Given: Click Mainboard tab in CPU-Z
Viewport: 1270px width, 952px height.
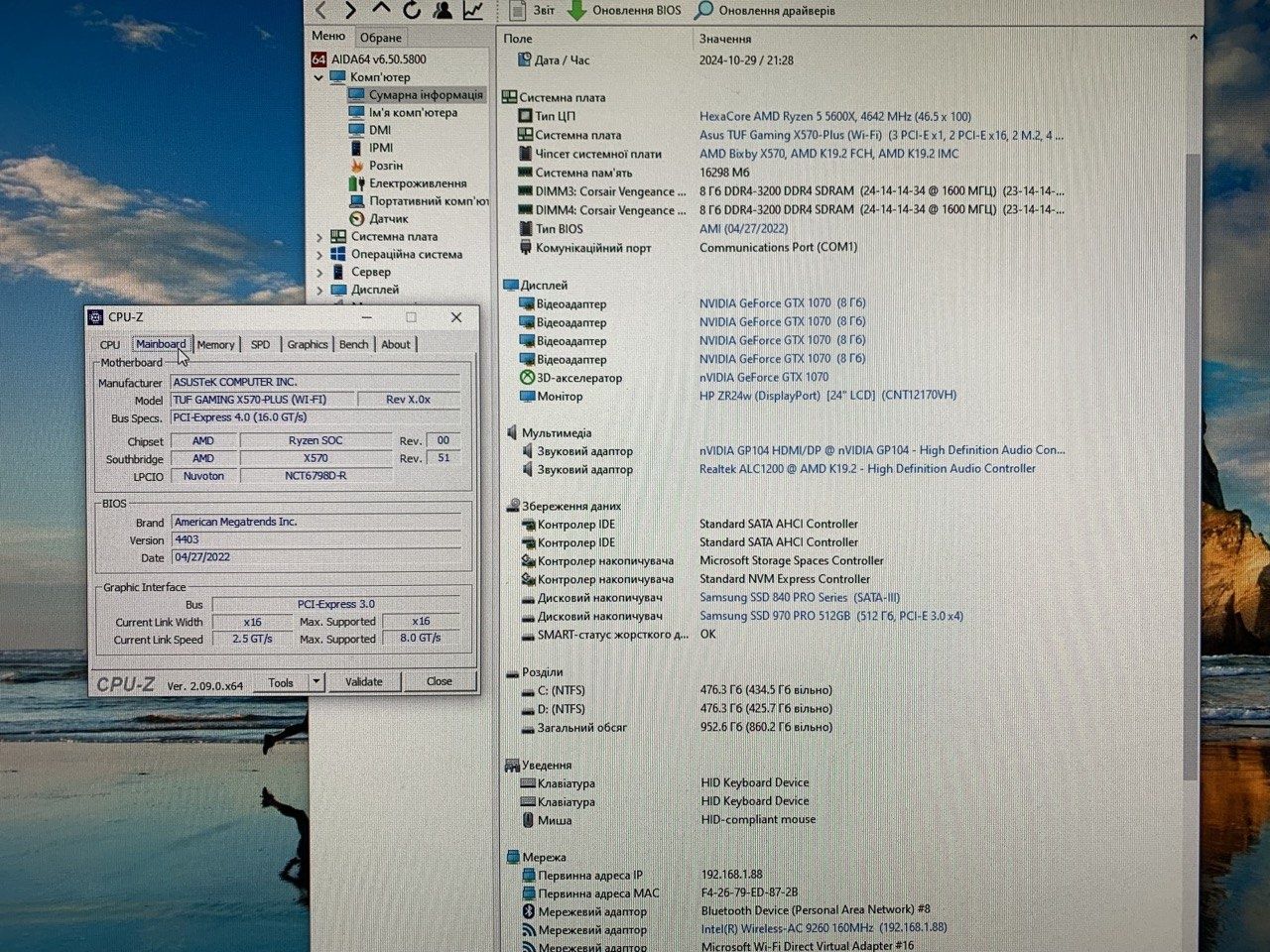Looking at the screenshot, I should (161, 344).
